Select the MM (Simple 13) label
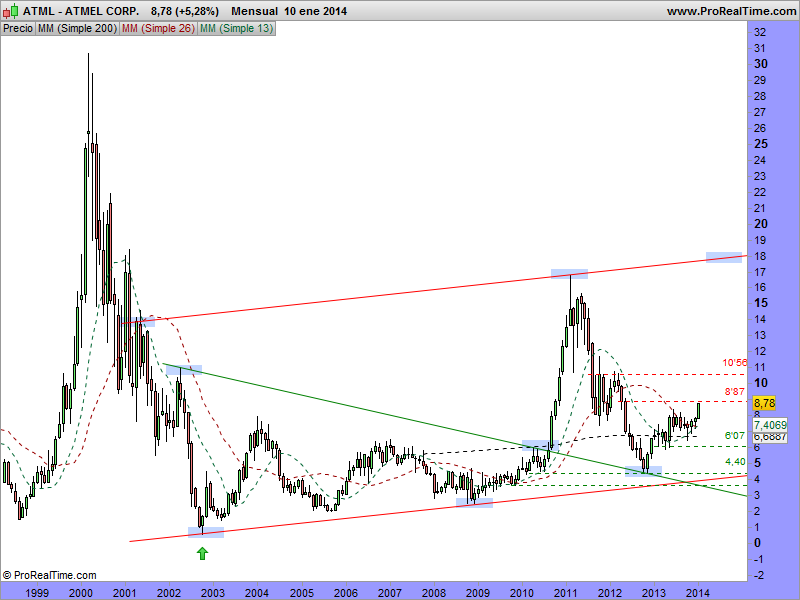 tap(236, 29)
